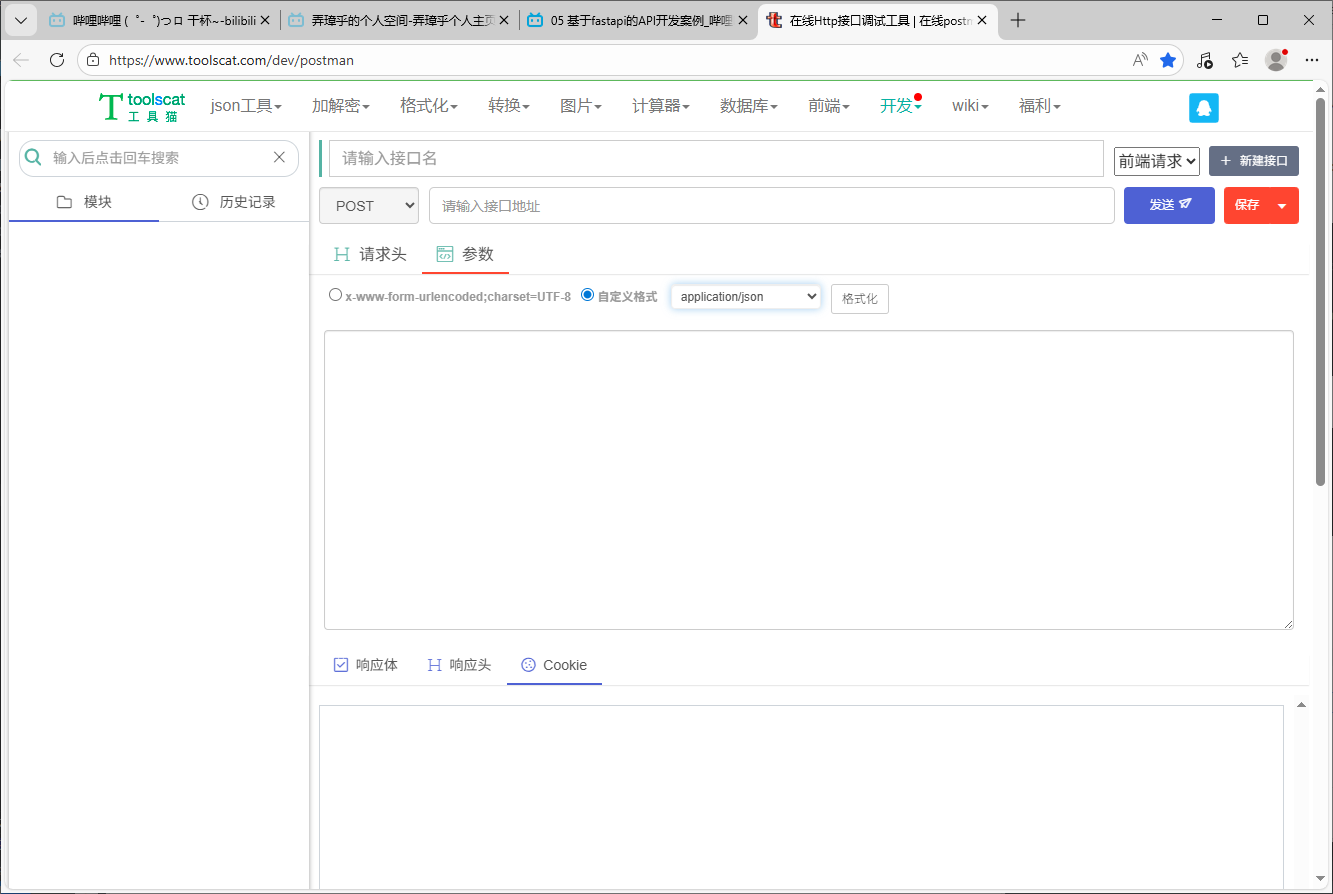Image resolution: width=1333 pixels, height=894 pixels.
Task: Open the browser profile avatar
Action: pyautogui.click(x=1275, y=60)
